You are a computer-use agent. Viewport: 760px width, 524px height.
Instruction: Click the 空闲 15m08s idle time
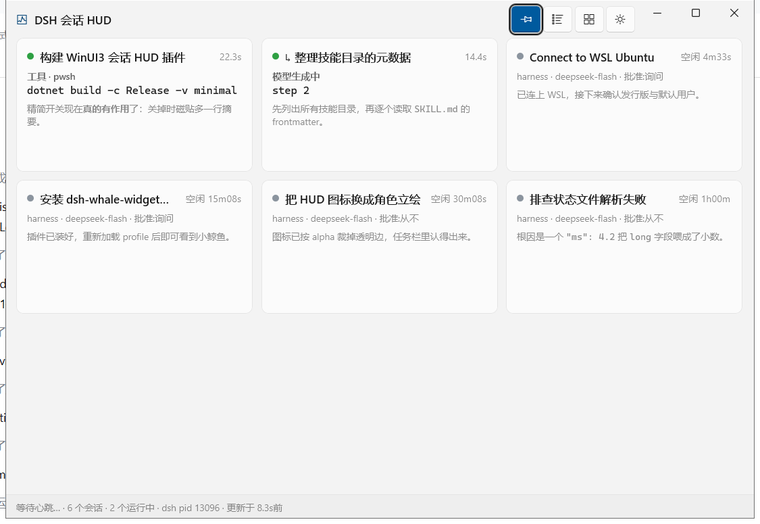(213, 199)
